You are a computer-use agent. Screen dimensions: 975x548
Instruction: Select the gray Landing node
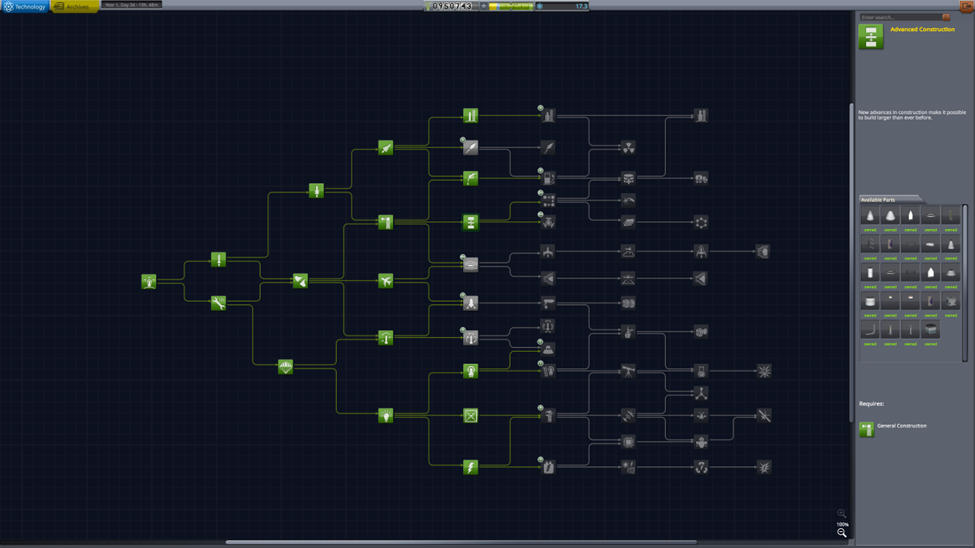point(471,303)
